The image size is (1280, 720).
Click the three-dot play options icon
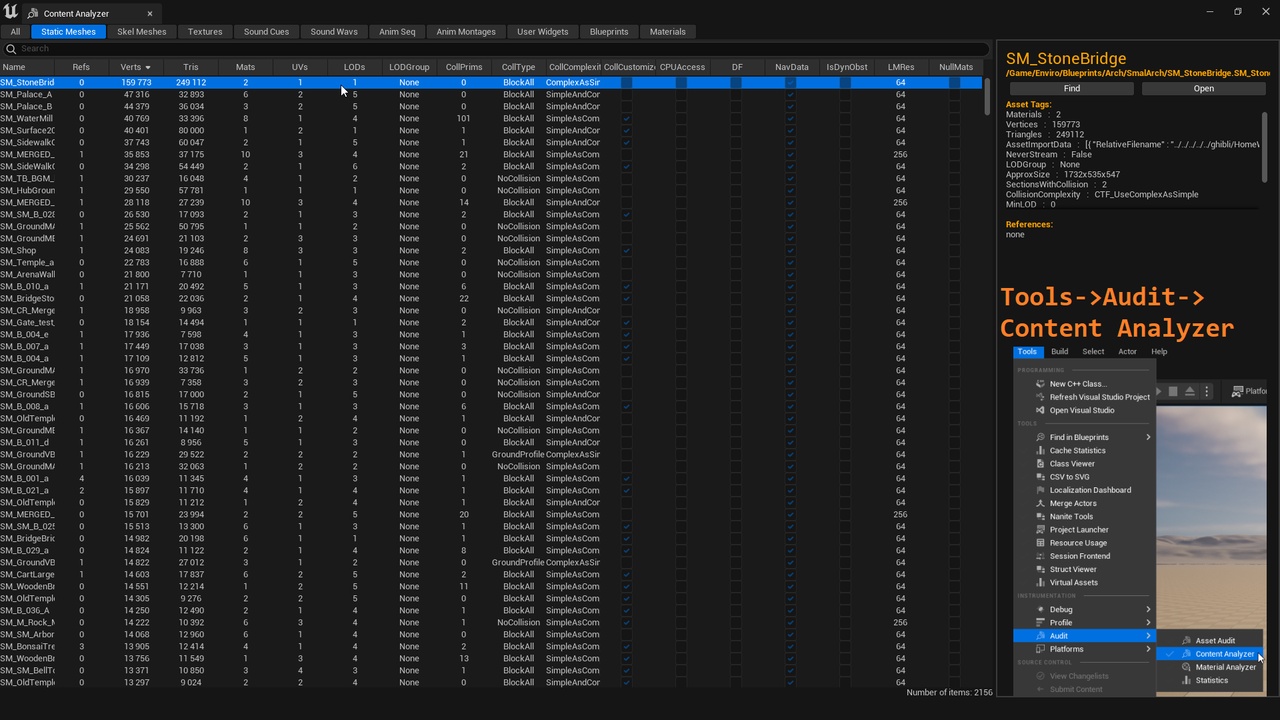[x=1207, y=391]
